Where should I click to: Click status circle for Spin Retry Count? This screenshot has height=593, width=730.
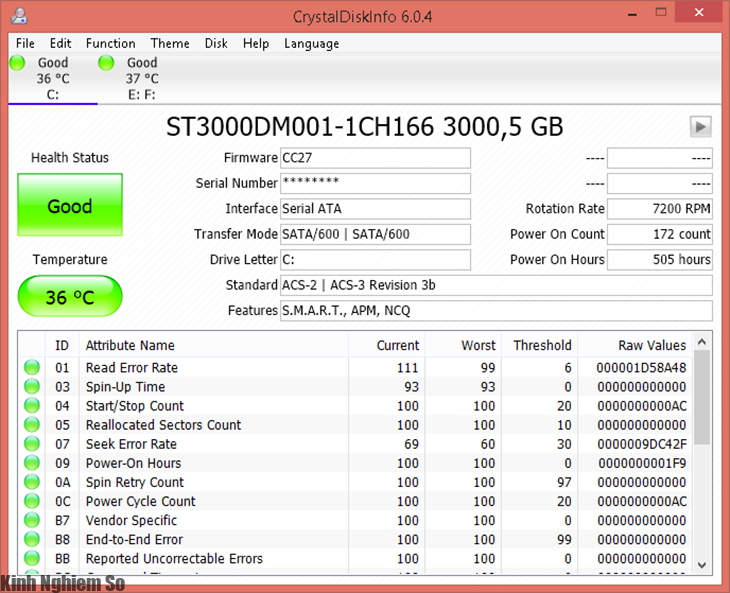pyautogui.click(x=32, y=482)
